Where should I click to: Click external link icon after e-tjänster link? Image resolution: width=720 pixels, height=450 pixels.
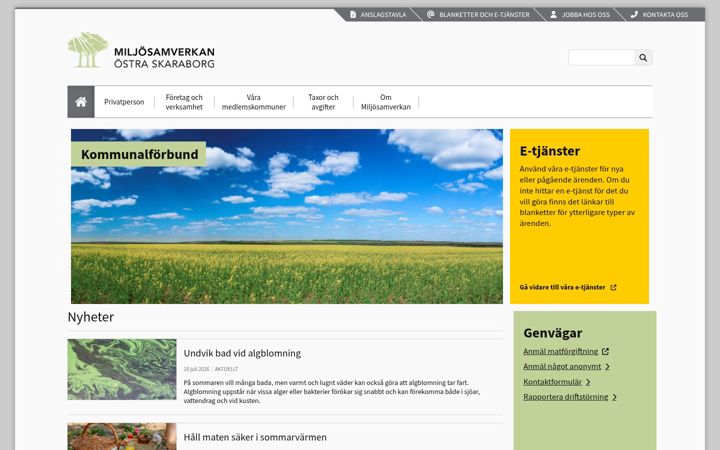click(613, 287)
